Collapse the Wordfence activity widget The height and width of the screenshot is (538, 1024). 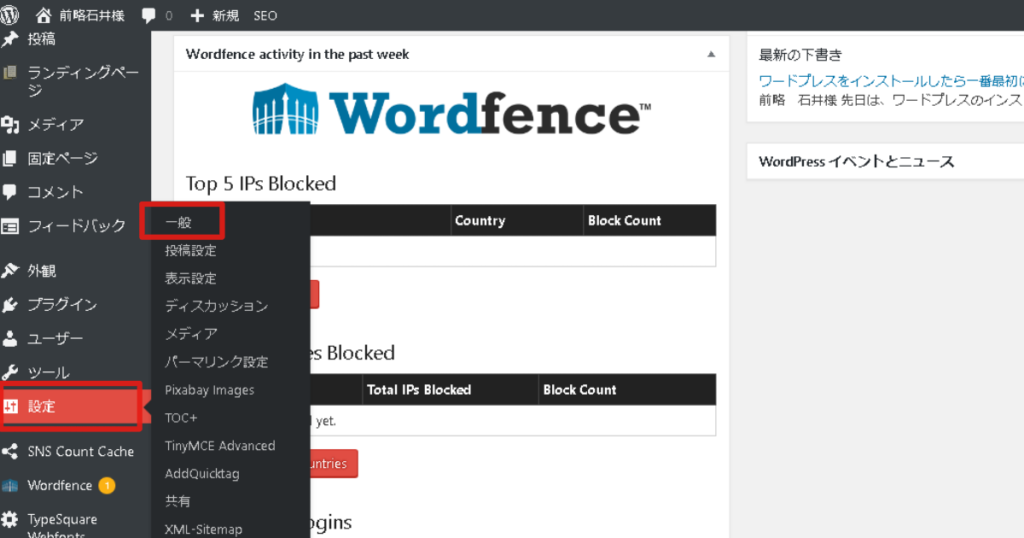(711, 54)
